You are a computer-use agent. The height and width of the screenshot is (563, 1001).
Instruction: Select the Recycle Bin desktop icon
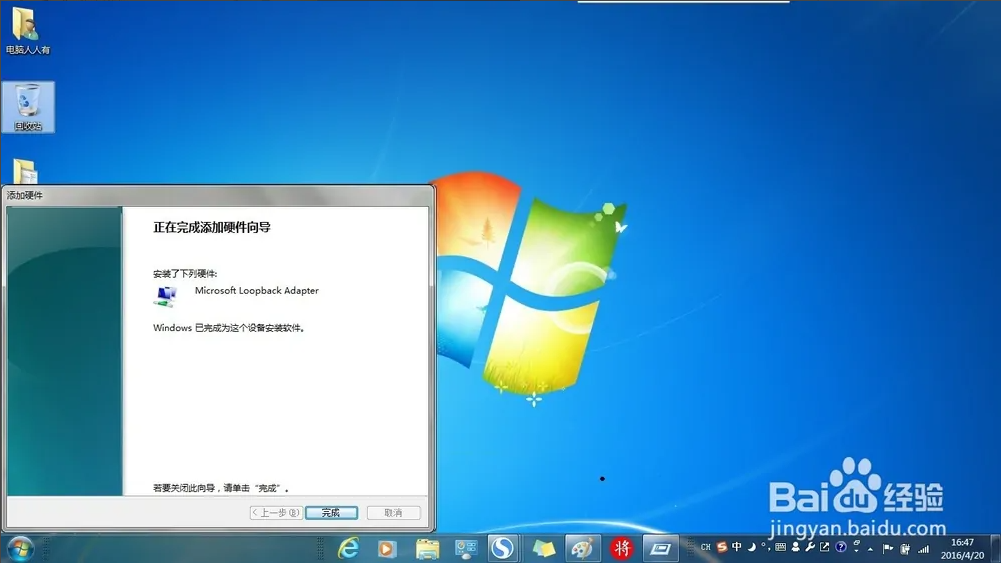pyautogui.click(x=29, y=106)
